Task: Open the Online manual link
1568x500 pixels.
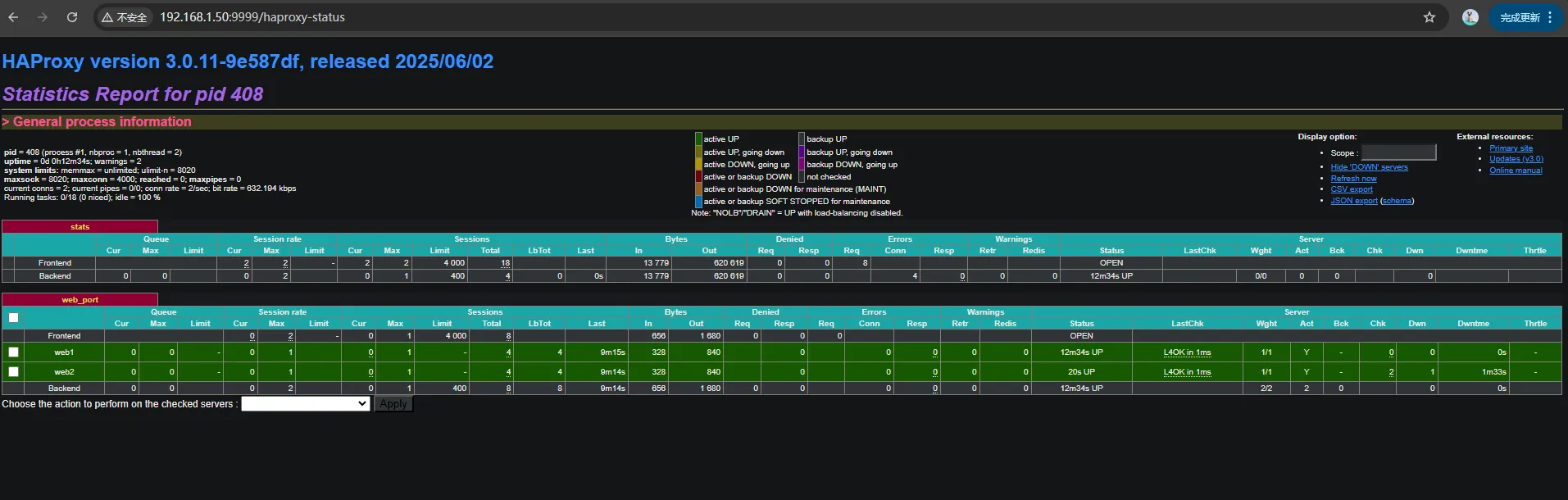Action: (1516, 170)
